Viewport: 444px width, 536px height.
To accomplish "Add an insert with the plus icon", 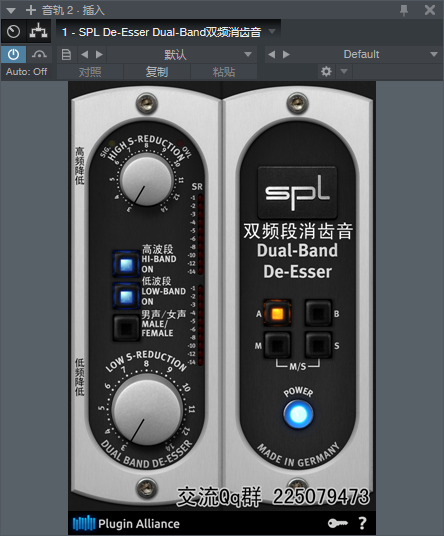I will (x=31, y=10).
